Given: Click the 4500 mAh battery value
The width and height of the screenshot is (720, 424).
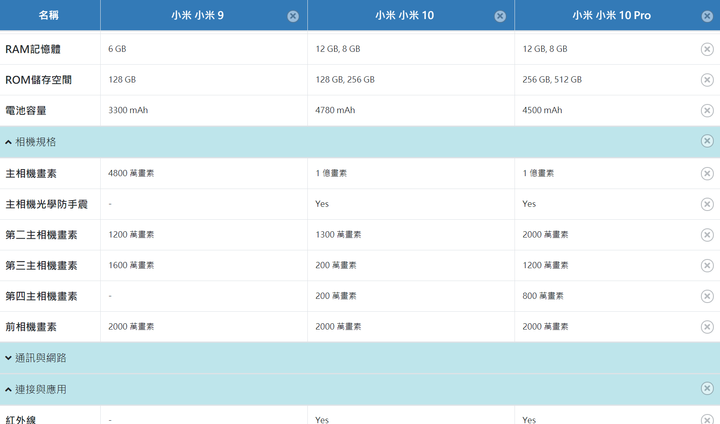Looking at the screenshot, I should coord(542,110).
